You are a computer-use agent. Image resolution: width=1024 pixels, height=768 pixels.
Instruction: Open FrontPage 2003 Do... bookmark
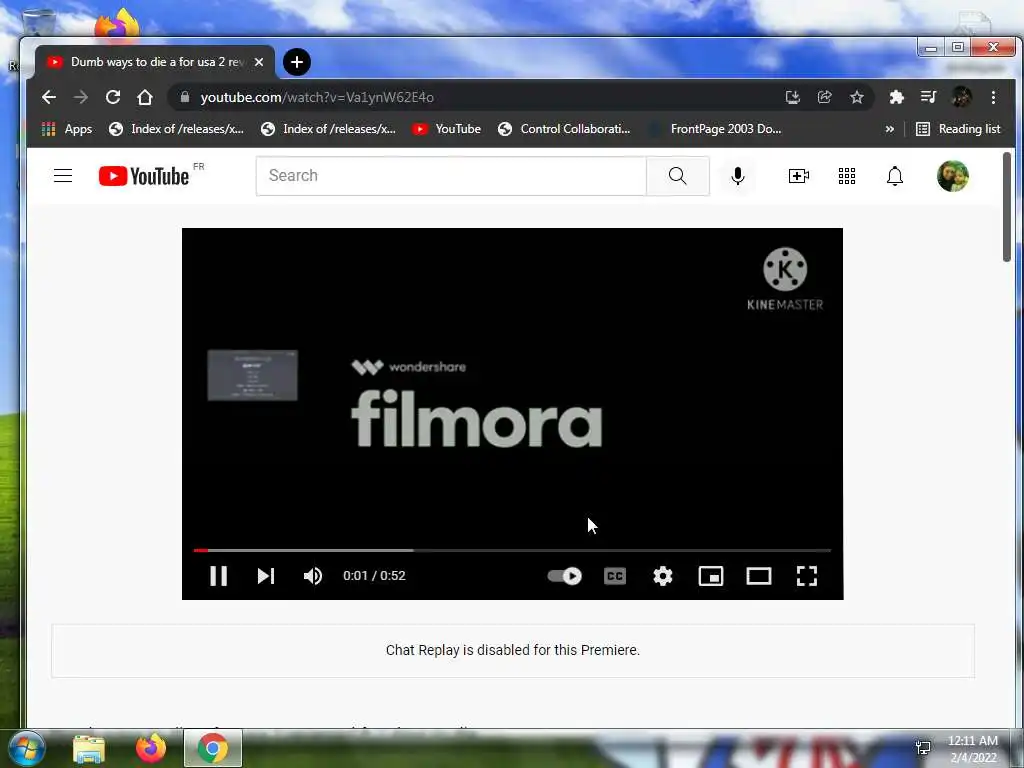[715, 129]
